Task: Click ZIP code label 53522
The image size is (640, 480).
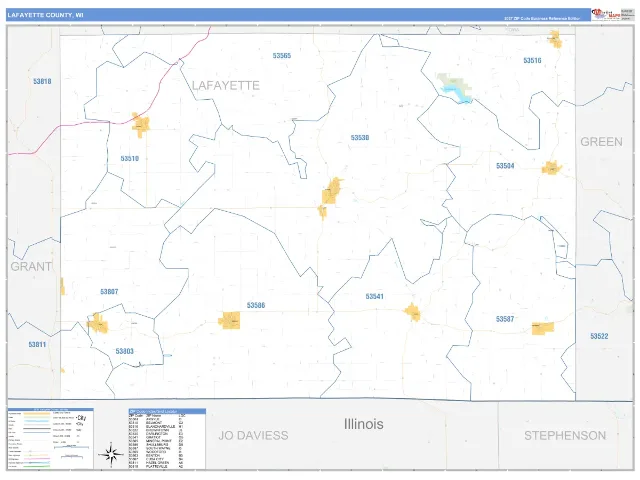Action: (599, 336)
